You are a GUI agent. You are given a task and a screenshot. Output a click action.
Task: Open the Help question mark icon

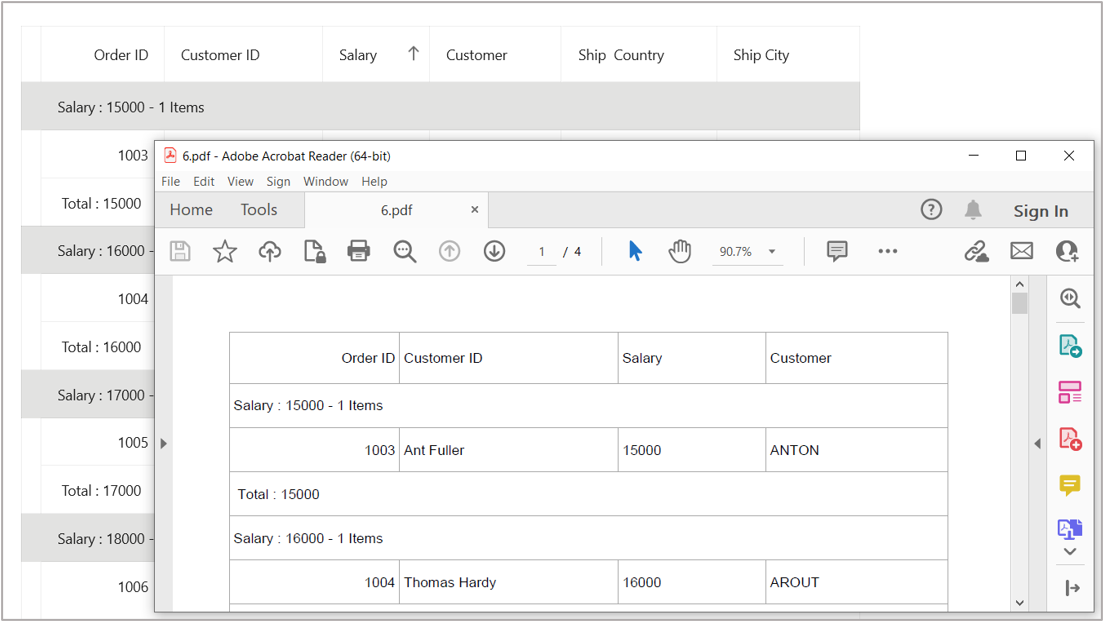point(931,210)
